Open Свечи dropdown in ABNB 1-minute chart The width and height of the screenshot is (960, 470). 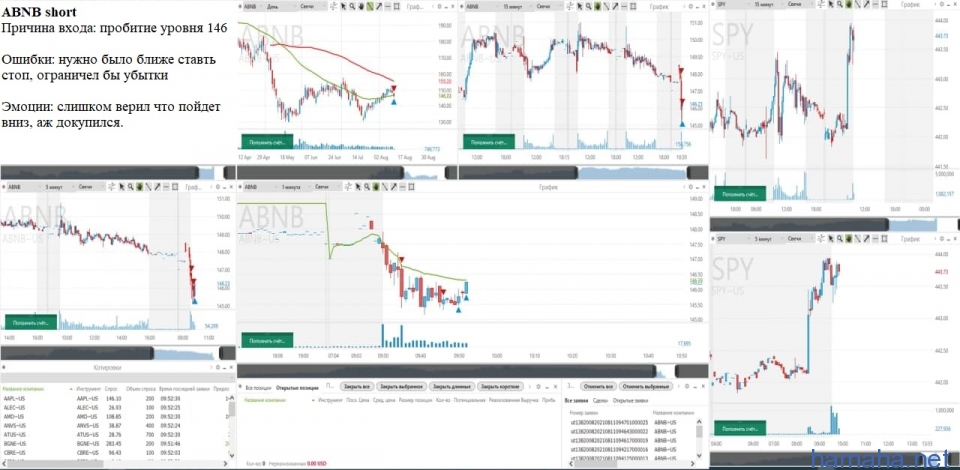328,186
